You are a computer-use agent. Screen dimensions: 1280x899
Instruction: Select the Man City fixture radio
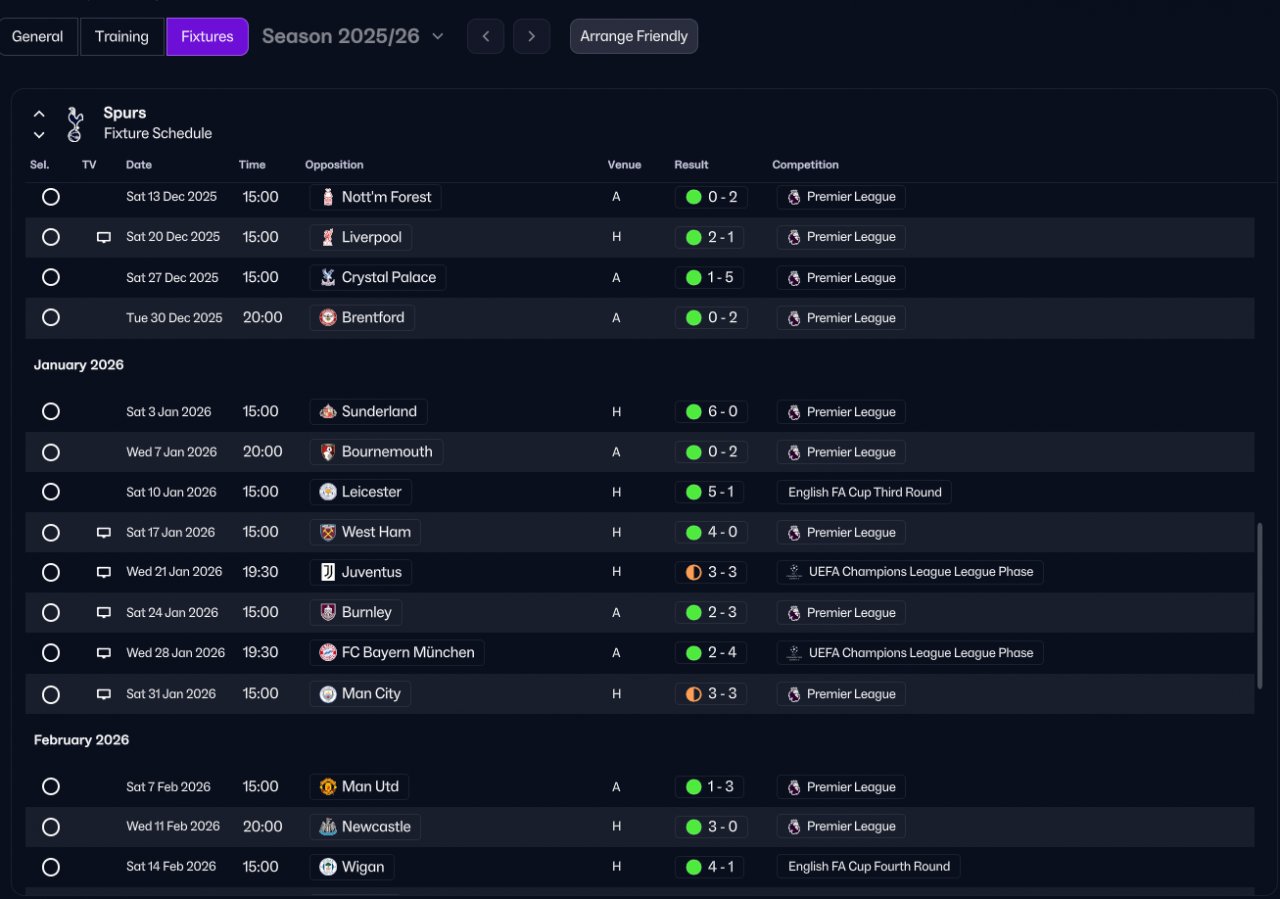click(51, 694)
